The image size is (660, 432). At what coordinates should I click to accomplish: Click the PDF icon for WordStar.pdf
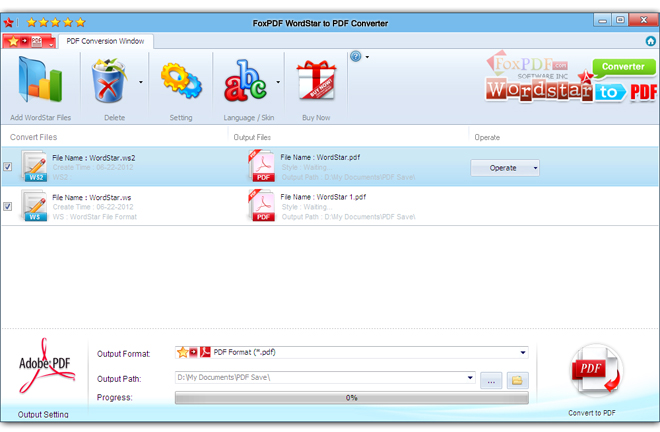tap(262, 166)
